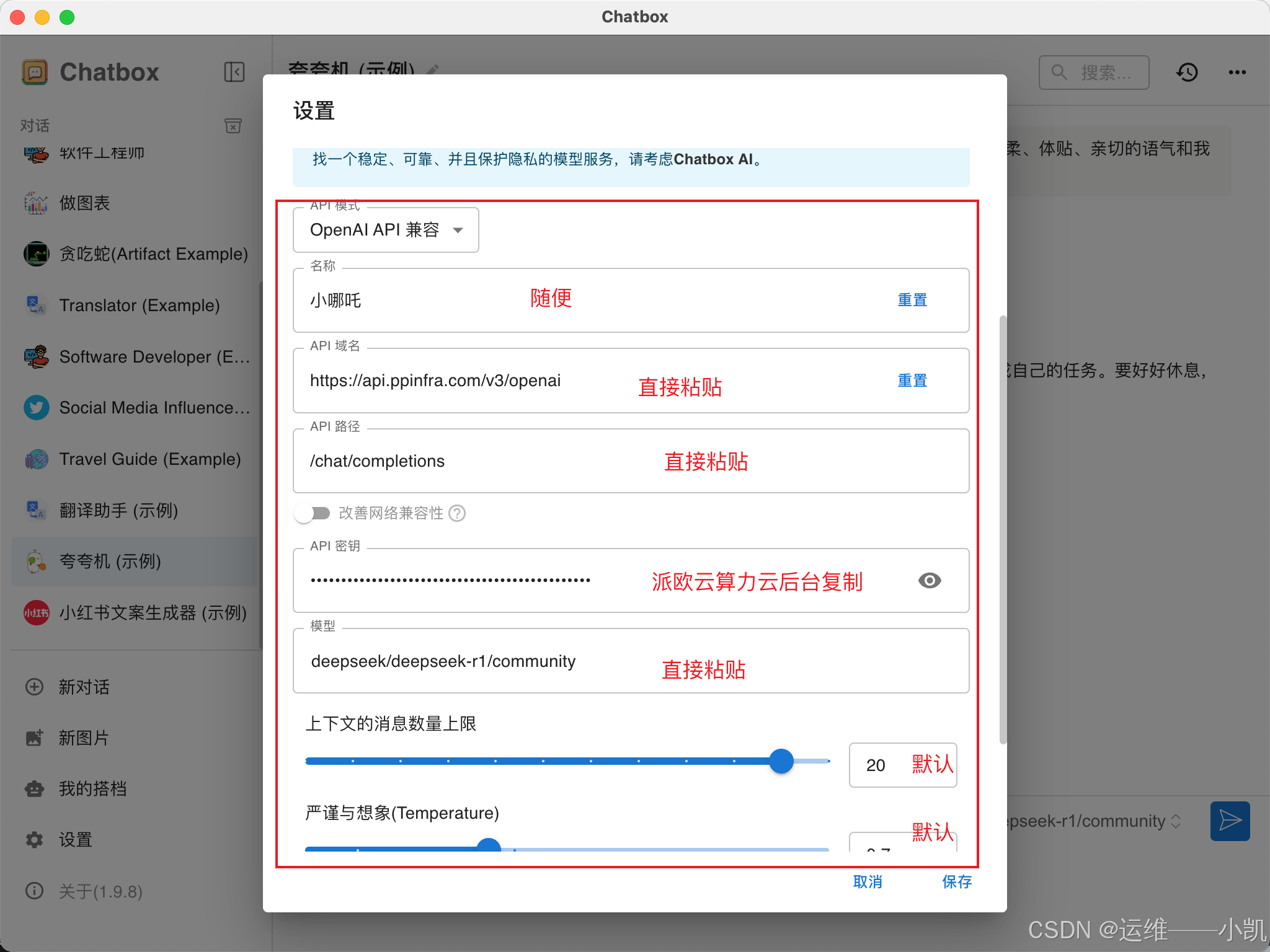Click the send message arrow button

coord(1230,821)
